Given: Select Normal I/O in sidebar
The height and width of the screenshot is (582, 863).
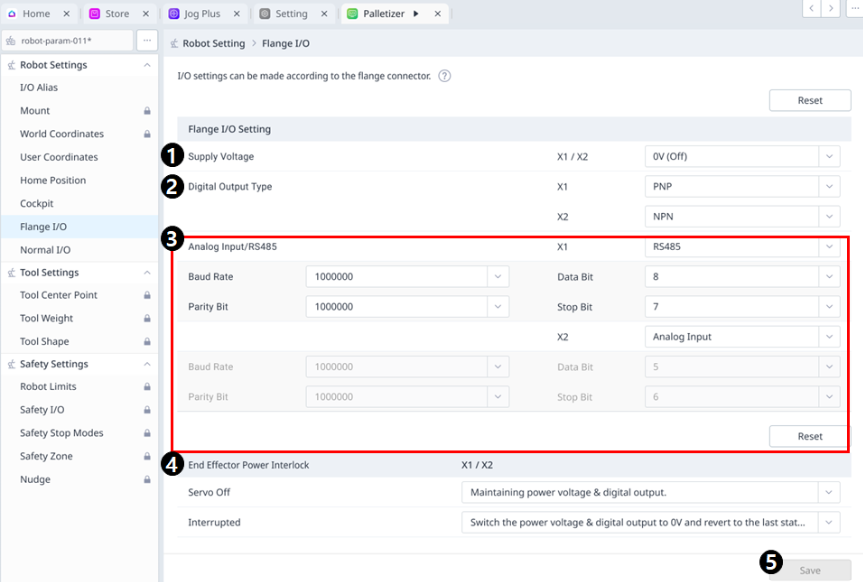Looking at the screenshot, I should 45,250.
